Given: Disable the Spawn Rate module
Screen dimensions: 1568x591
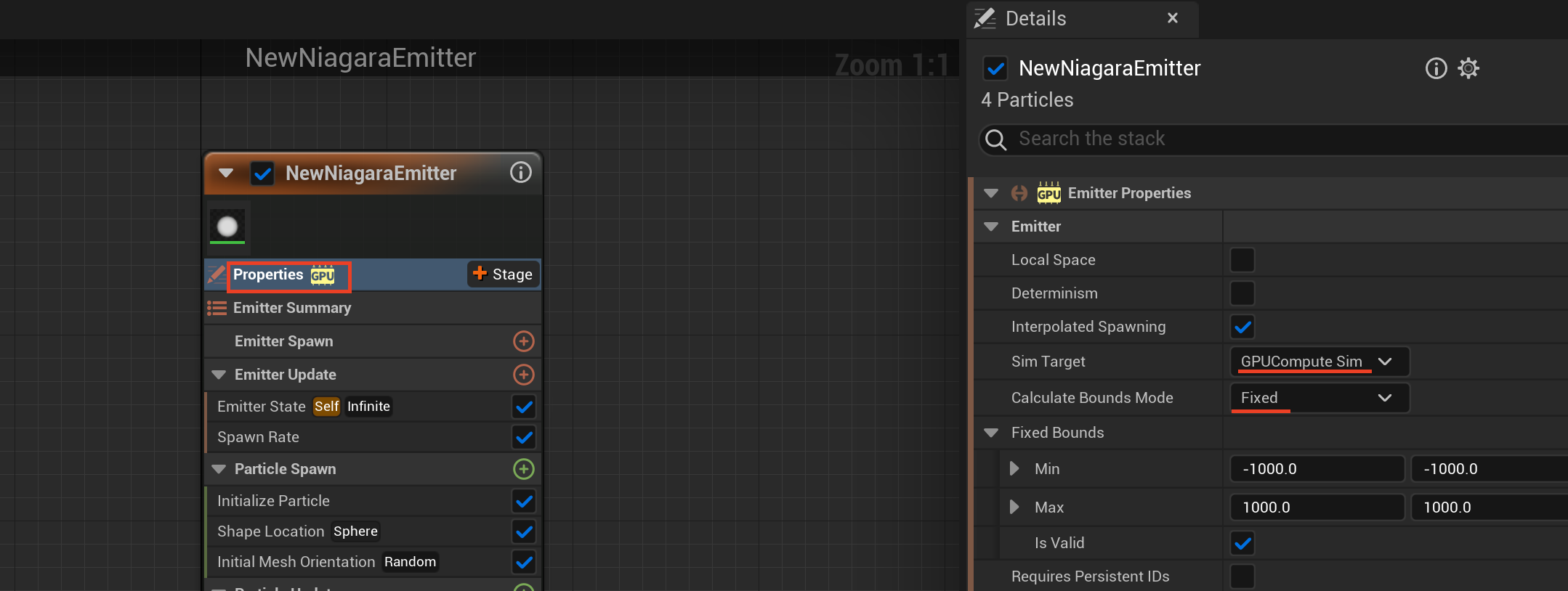Looking at the screenshot, I should click(x=524, y=437).
